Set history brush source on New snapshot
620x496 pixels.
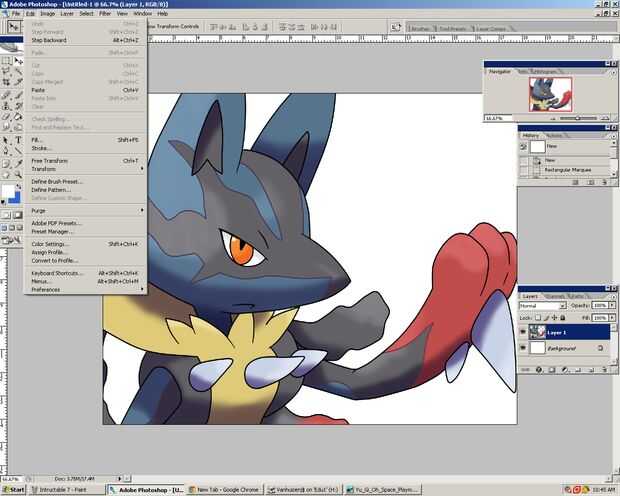pyautogui.click(x=524, y=147)
